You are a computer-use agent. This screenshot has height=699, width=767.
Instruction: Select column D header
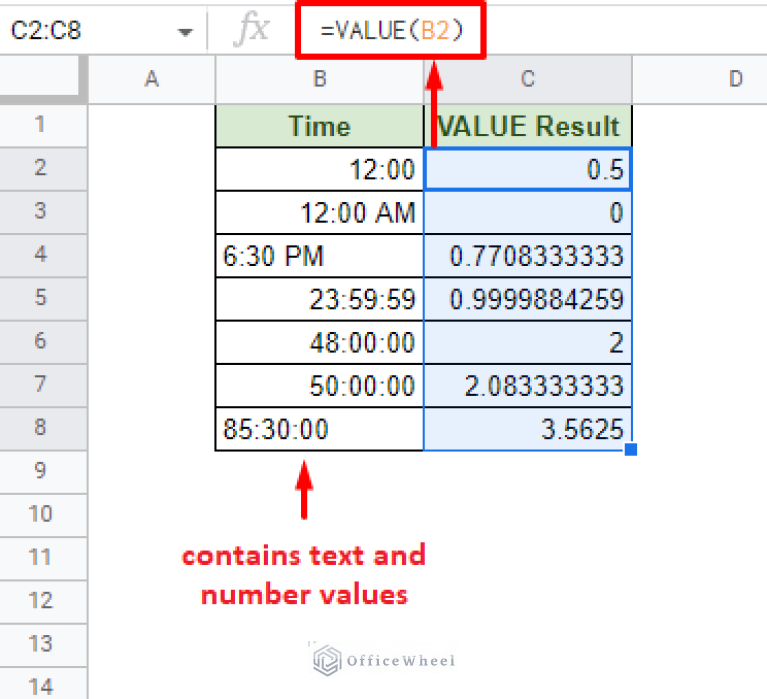720,79
